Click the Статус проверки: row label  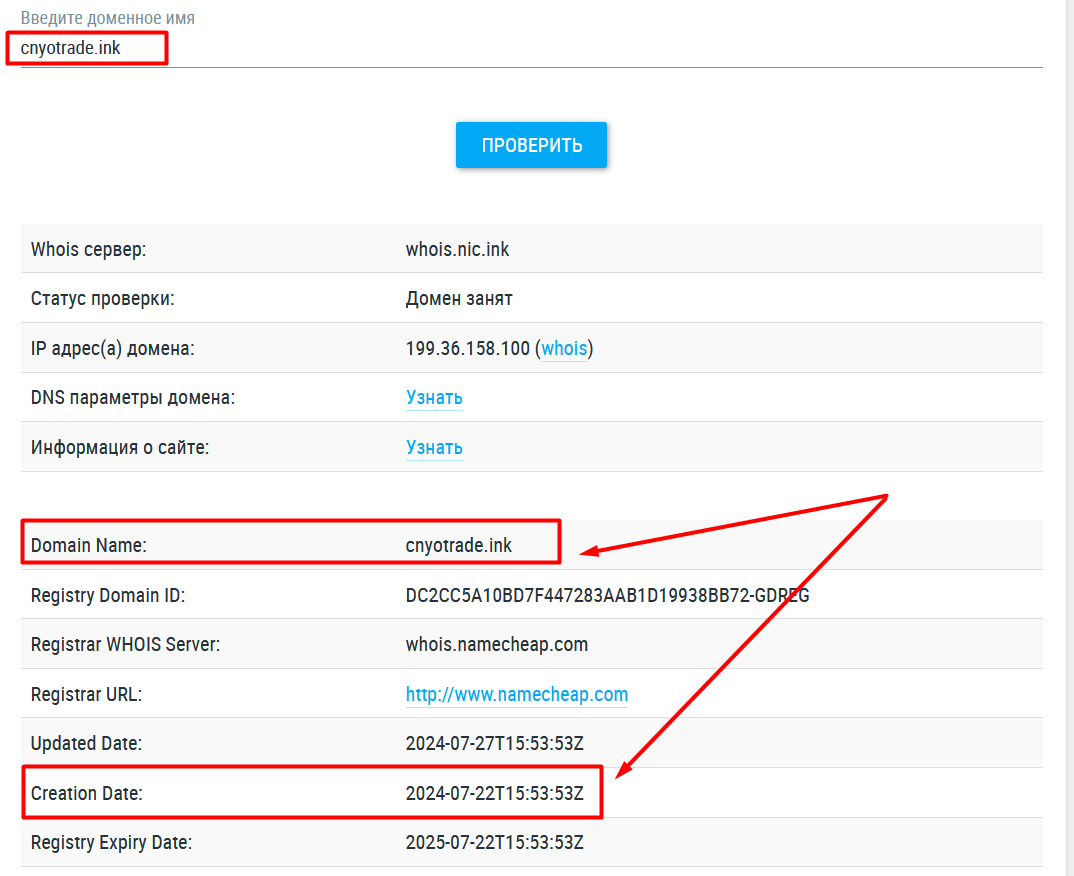click(103, 298)
